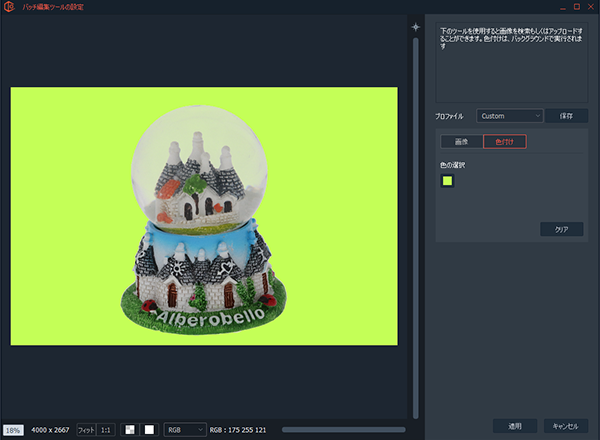Click the 18% zoom level field
Viewport: 600px width, 440px height.
[x=13, y=429]
